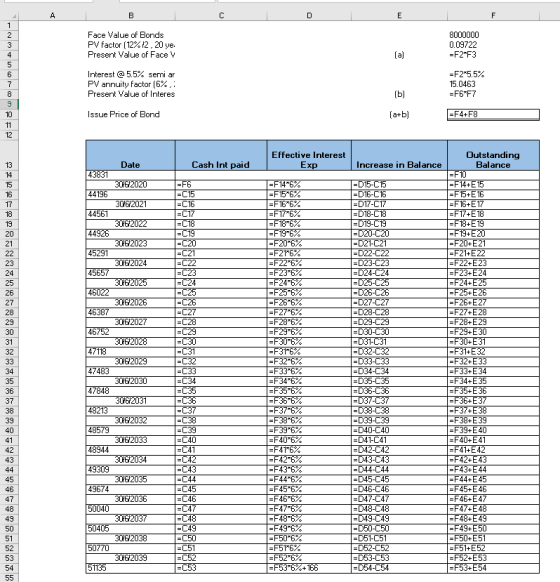Image resolution: width=560 pixels, height=582 pixels.
Task: Click the 'Increase in Balance' header
Action: (x=399, y=155)
